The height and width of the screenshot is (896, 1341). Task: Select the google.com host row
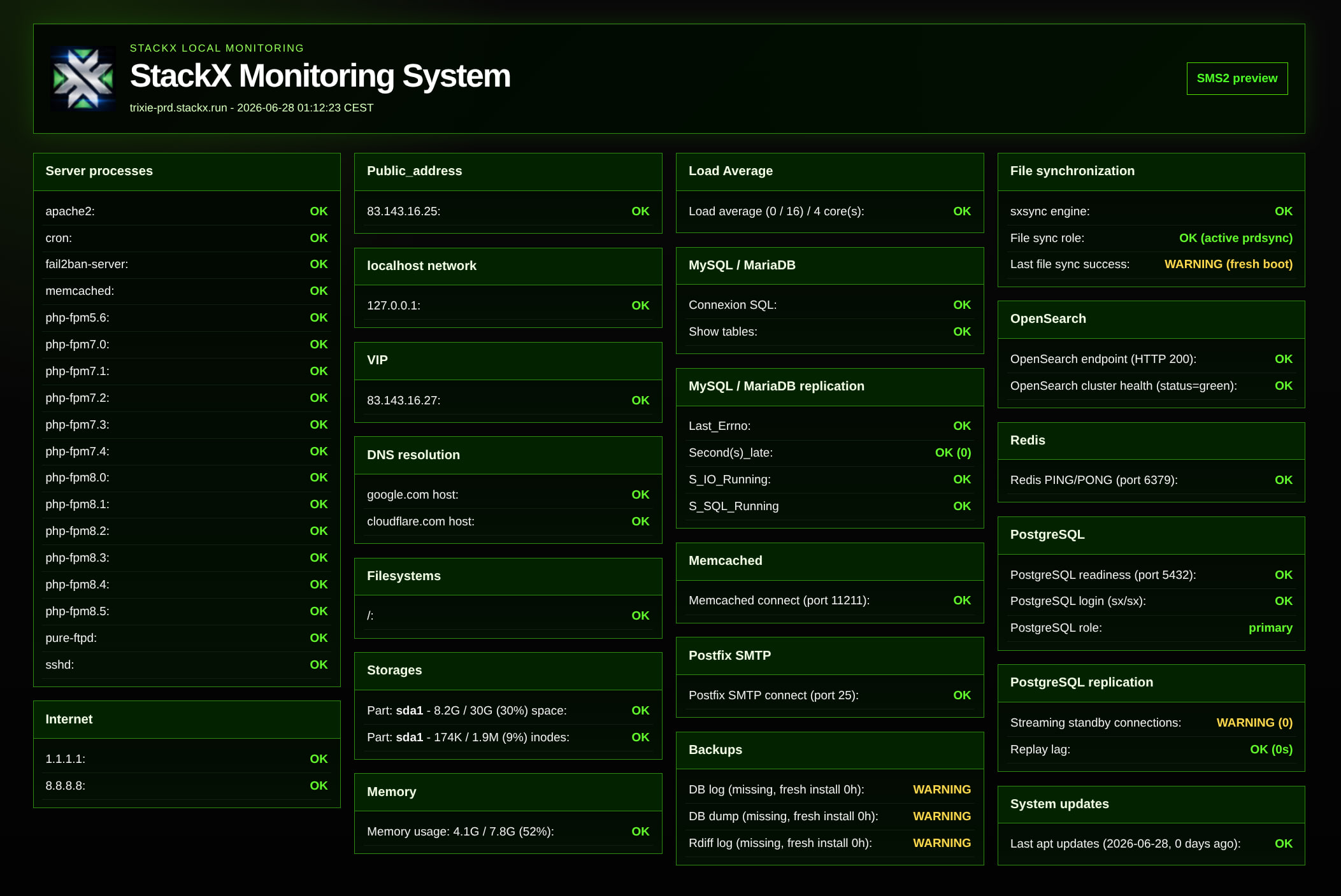click(x=508, y=495)
